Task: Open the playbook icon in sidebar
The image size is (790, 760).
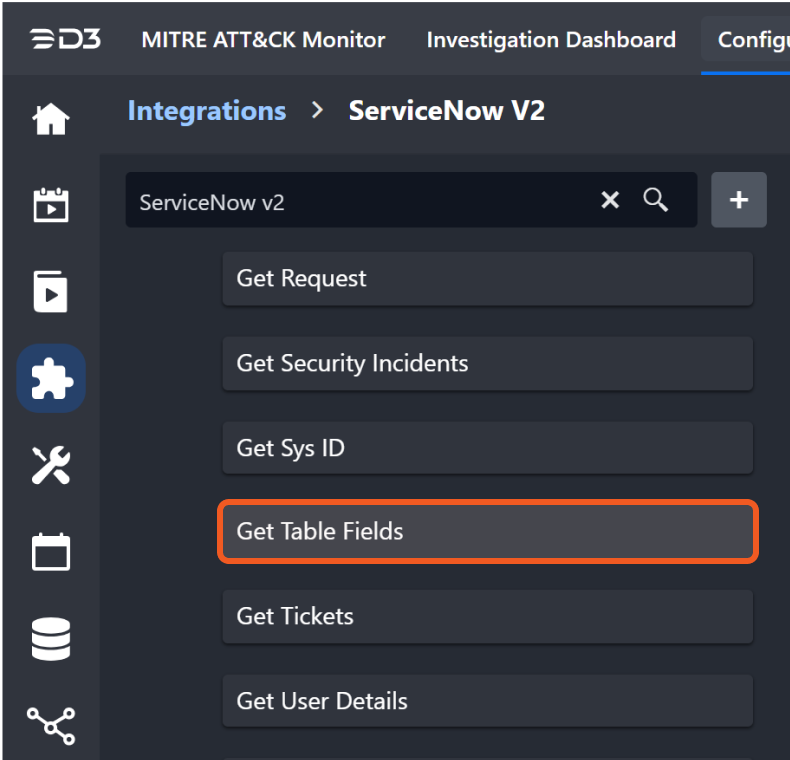Action: pyautogui.click(x=51, y=291)
